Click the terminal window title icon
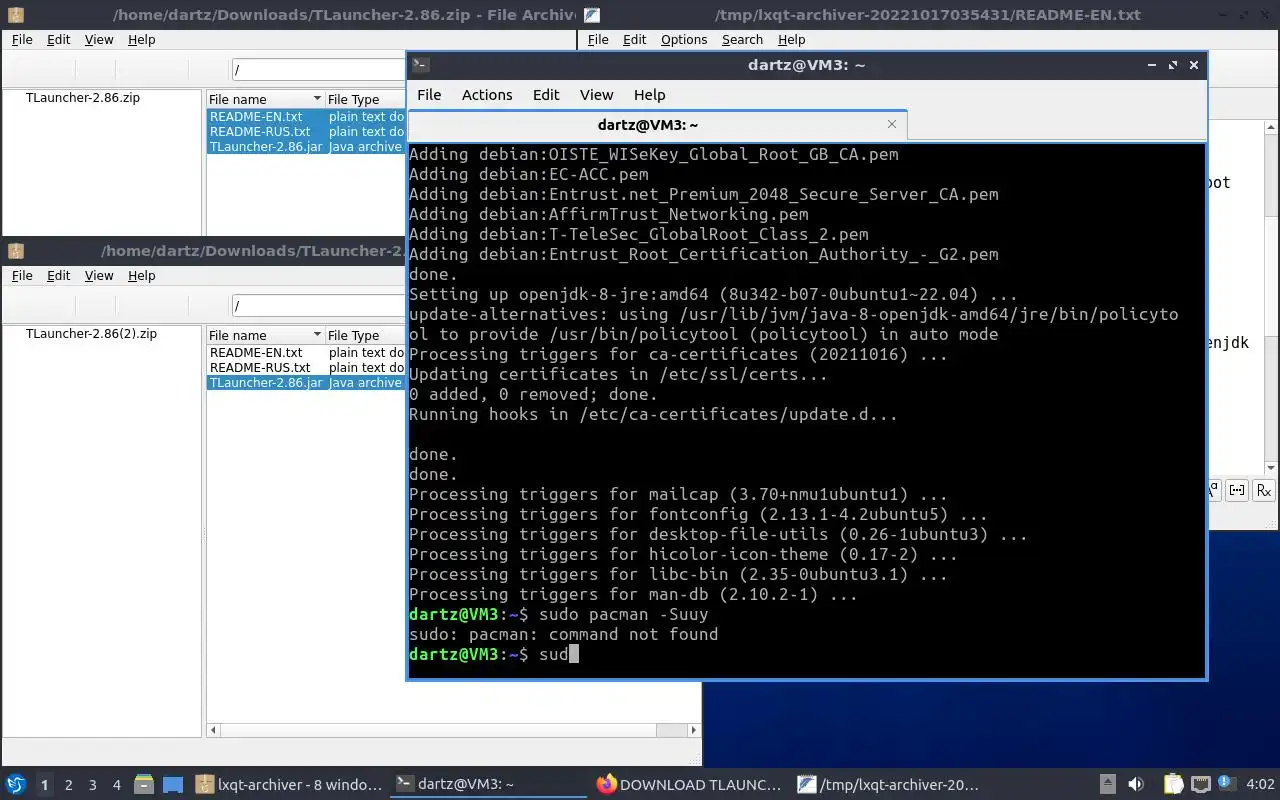 421,64
